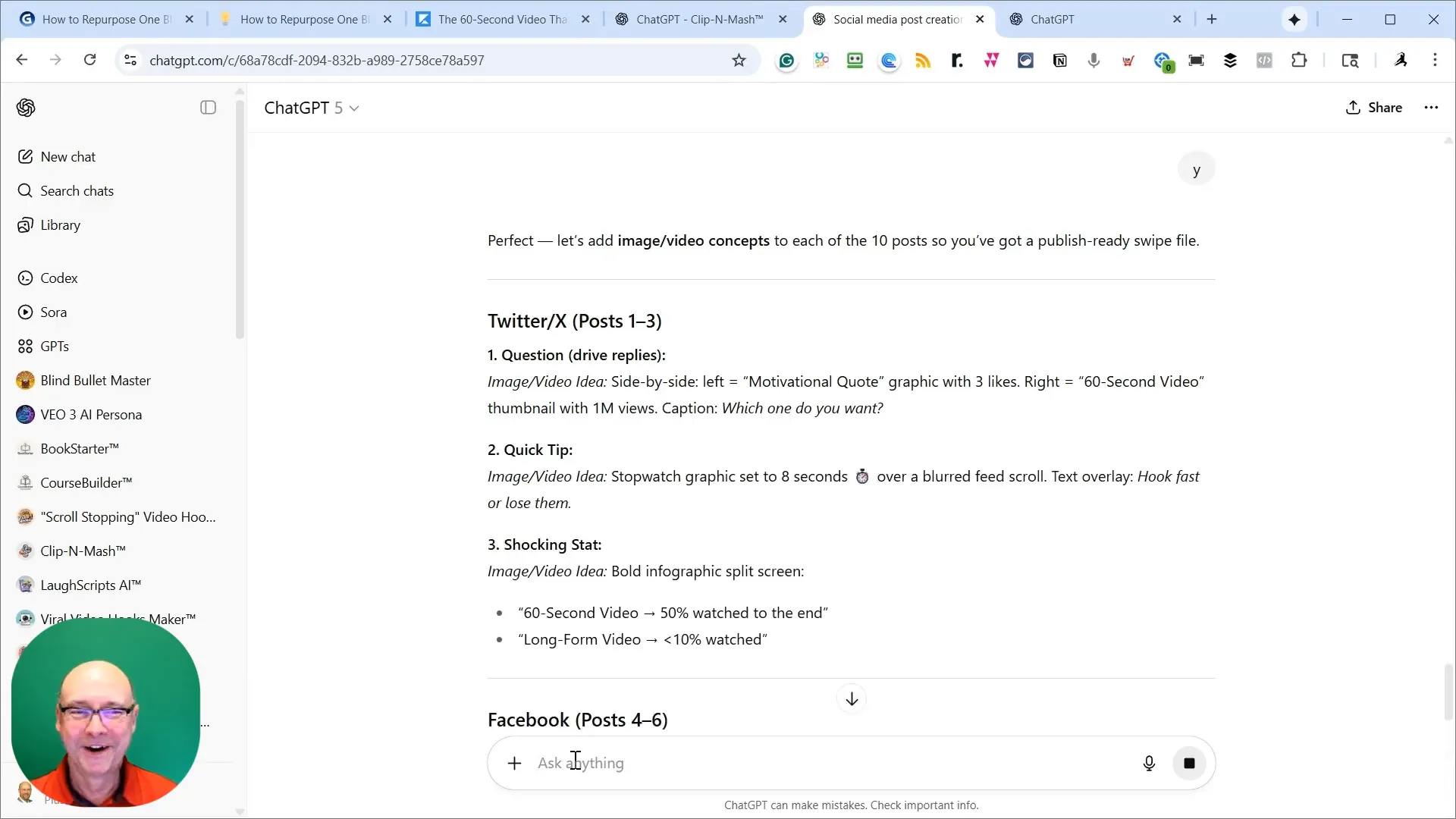This screenshot has height=819, width=1456.
Task: Close the Social media post creation tab
Action: pos(980,20)
